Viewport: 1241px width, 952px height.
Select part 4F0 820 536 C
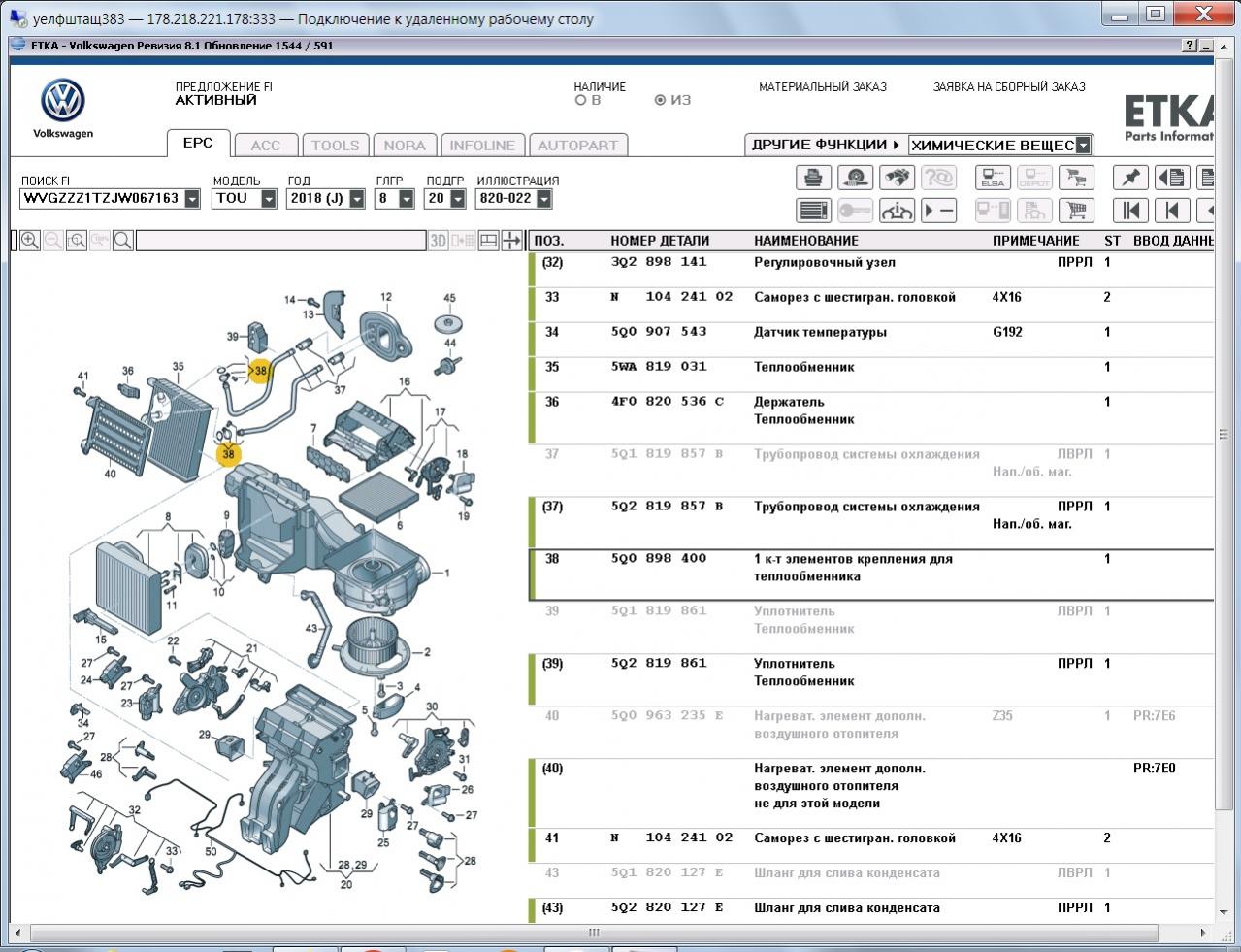[x=668, y=402]
